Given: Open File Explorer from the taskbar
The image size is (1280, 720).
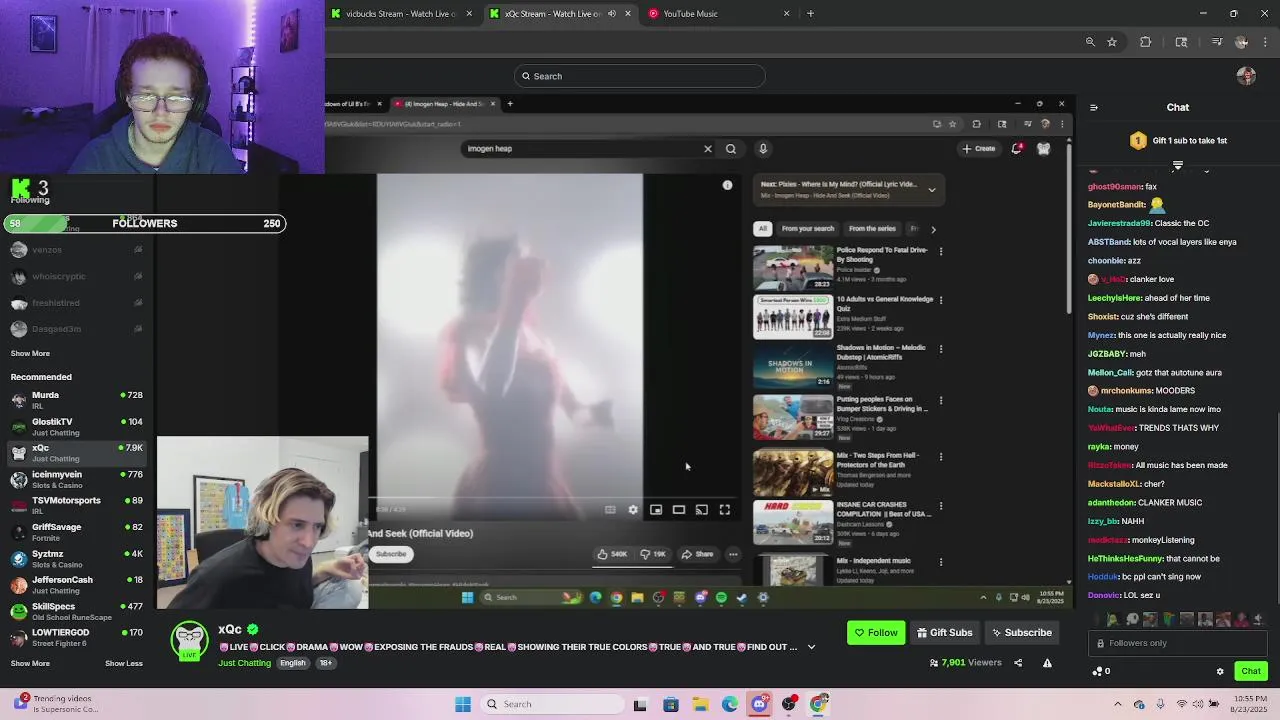Looking at the screenshot, I should (x=701, y=704).
